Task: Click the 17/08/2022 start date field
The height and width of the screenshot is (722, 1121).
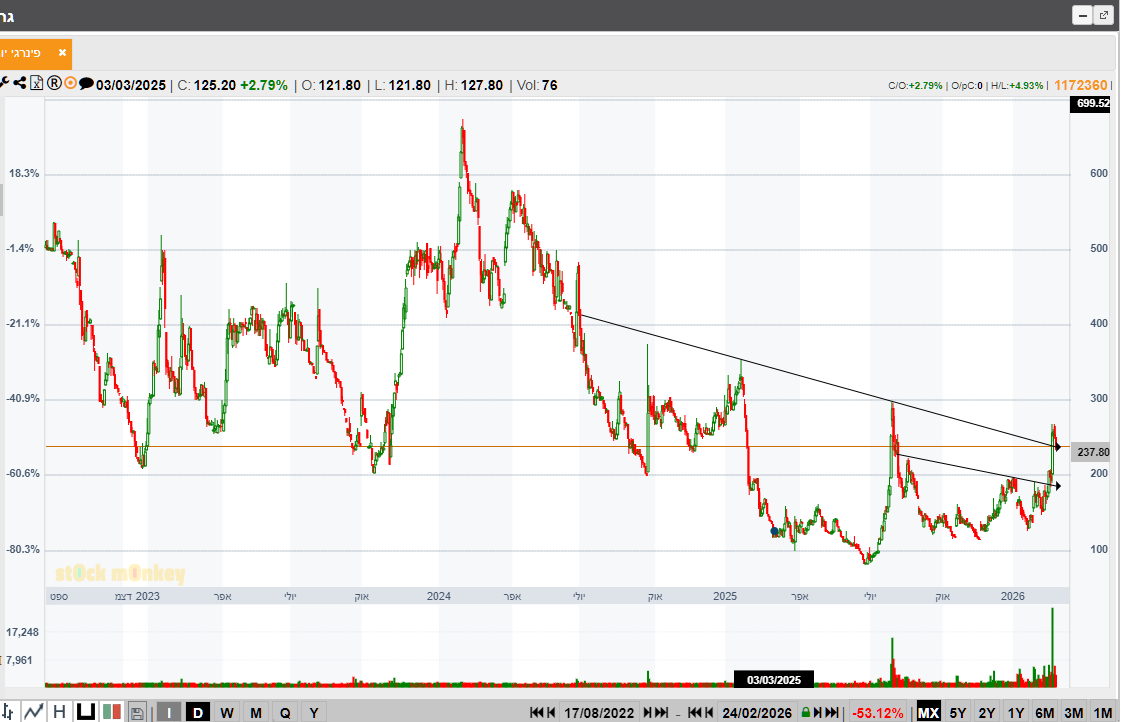Action: (x=600, y=713)
